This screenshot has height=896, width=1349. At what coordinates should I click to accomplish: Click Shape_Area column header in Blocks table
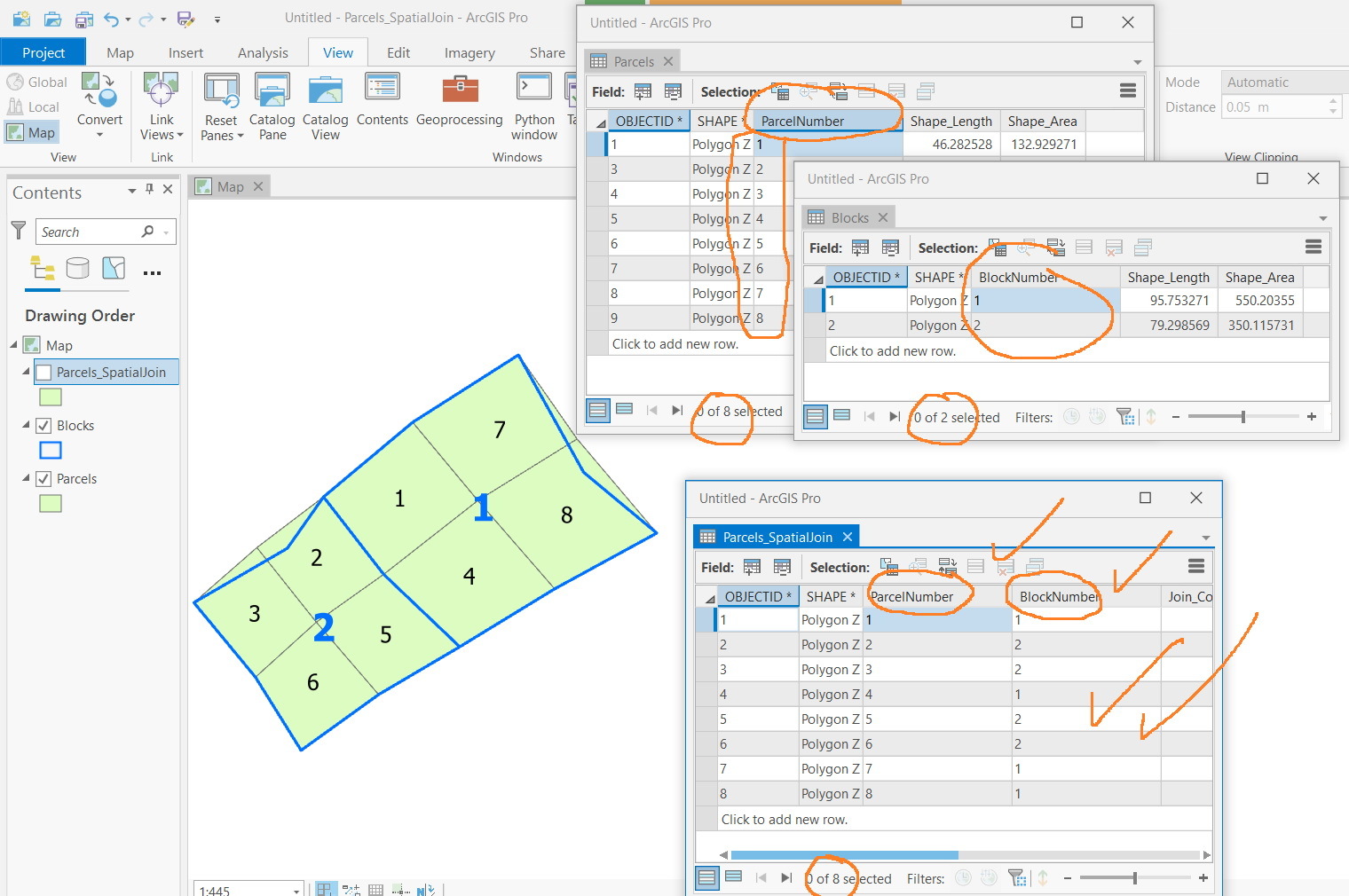pos(1259,277)
